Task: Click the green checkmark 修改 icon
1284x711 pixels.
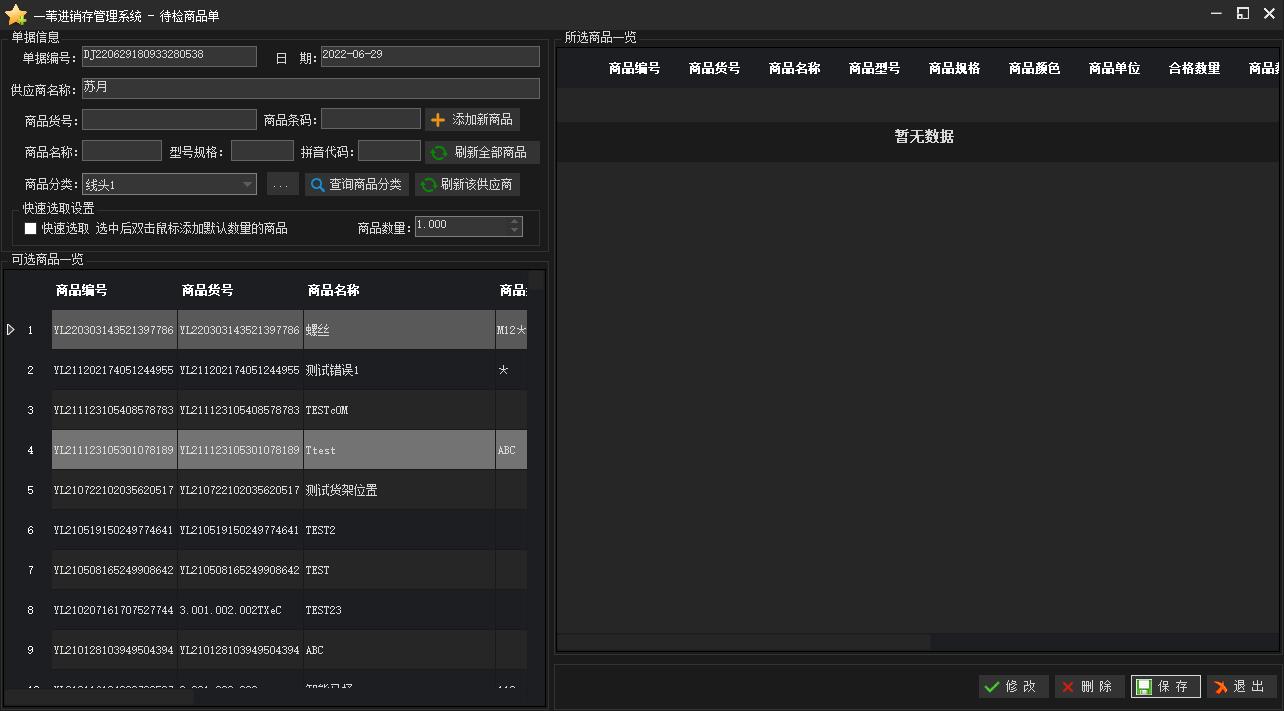Action: click(992, 687)
